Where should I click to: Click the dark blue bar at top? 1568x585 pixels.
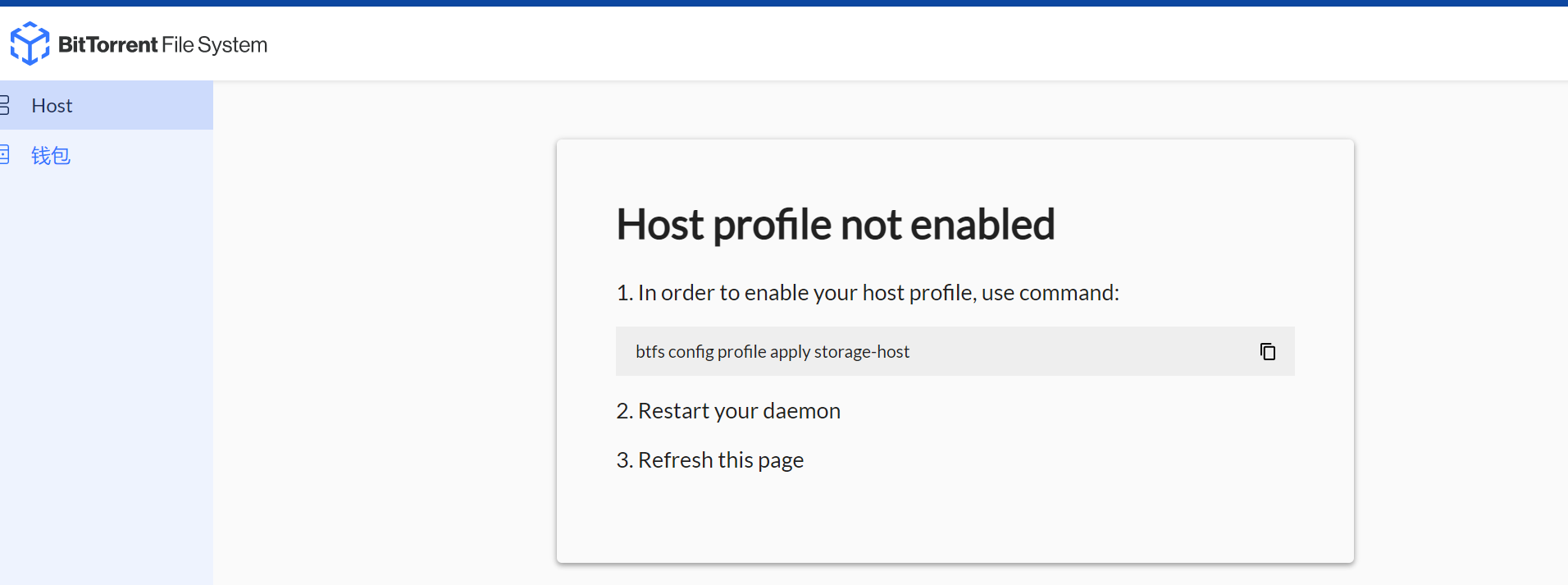[x=784, y=3]
